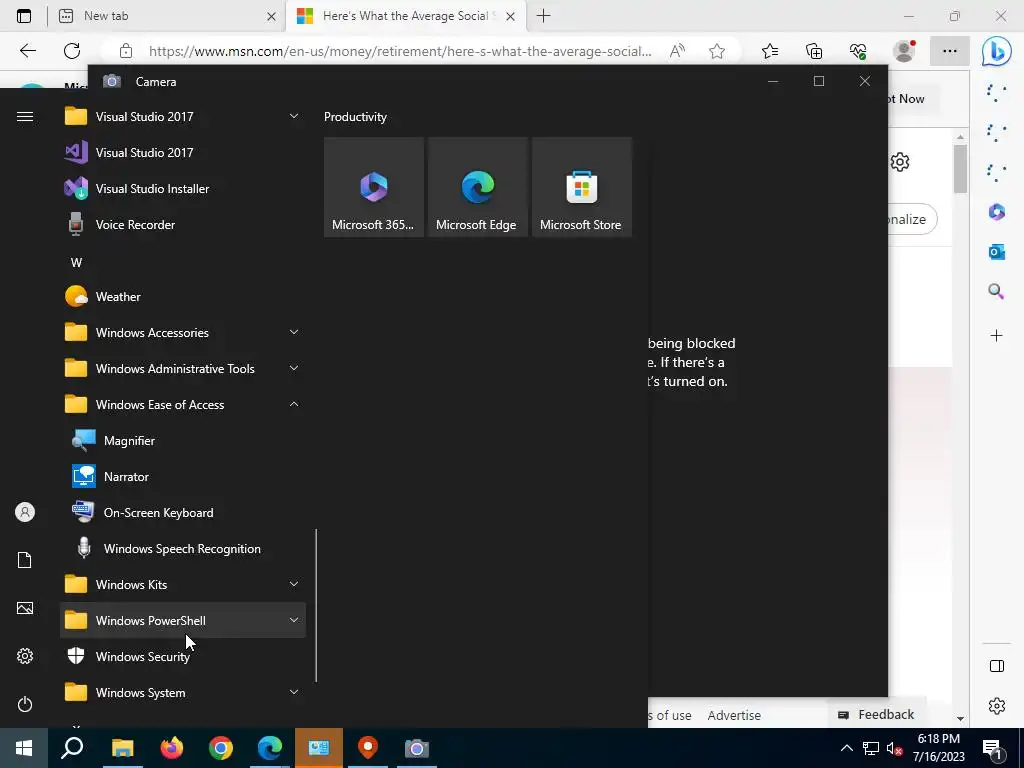Open Bing chat icon in Edge

997,51
